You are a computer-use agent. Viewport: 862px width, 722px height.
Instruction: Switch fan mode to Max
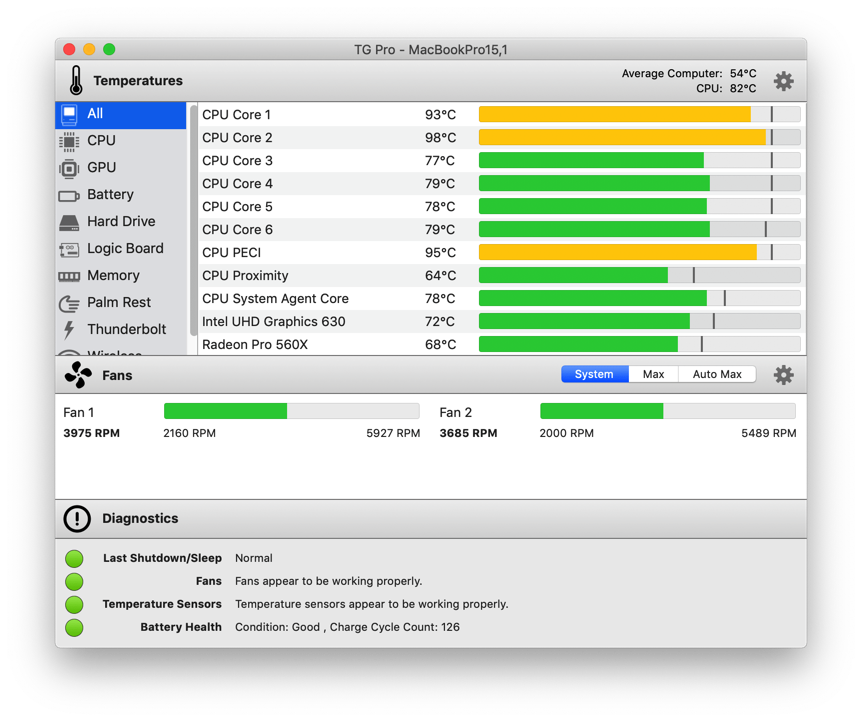652,374
